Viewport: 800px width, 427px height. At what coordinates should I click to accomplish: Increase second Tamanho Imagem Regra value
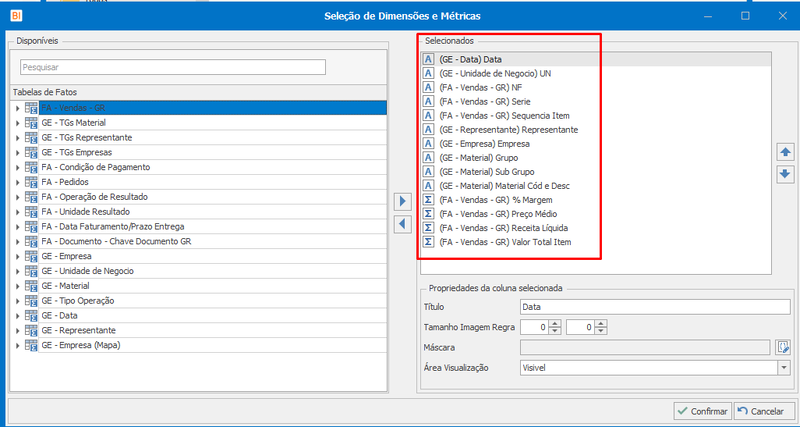(601, 323)
